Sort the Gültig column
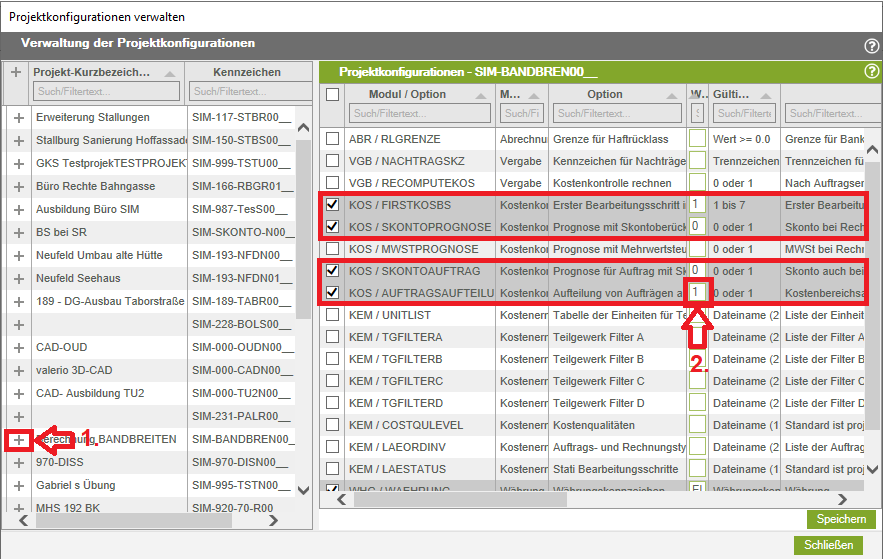The width and height of the screenshot is (883, 559). (x=765, y=95)
